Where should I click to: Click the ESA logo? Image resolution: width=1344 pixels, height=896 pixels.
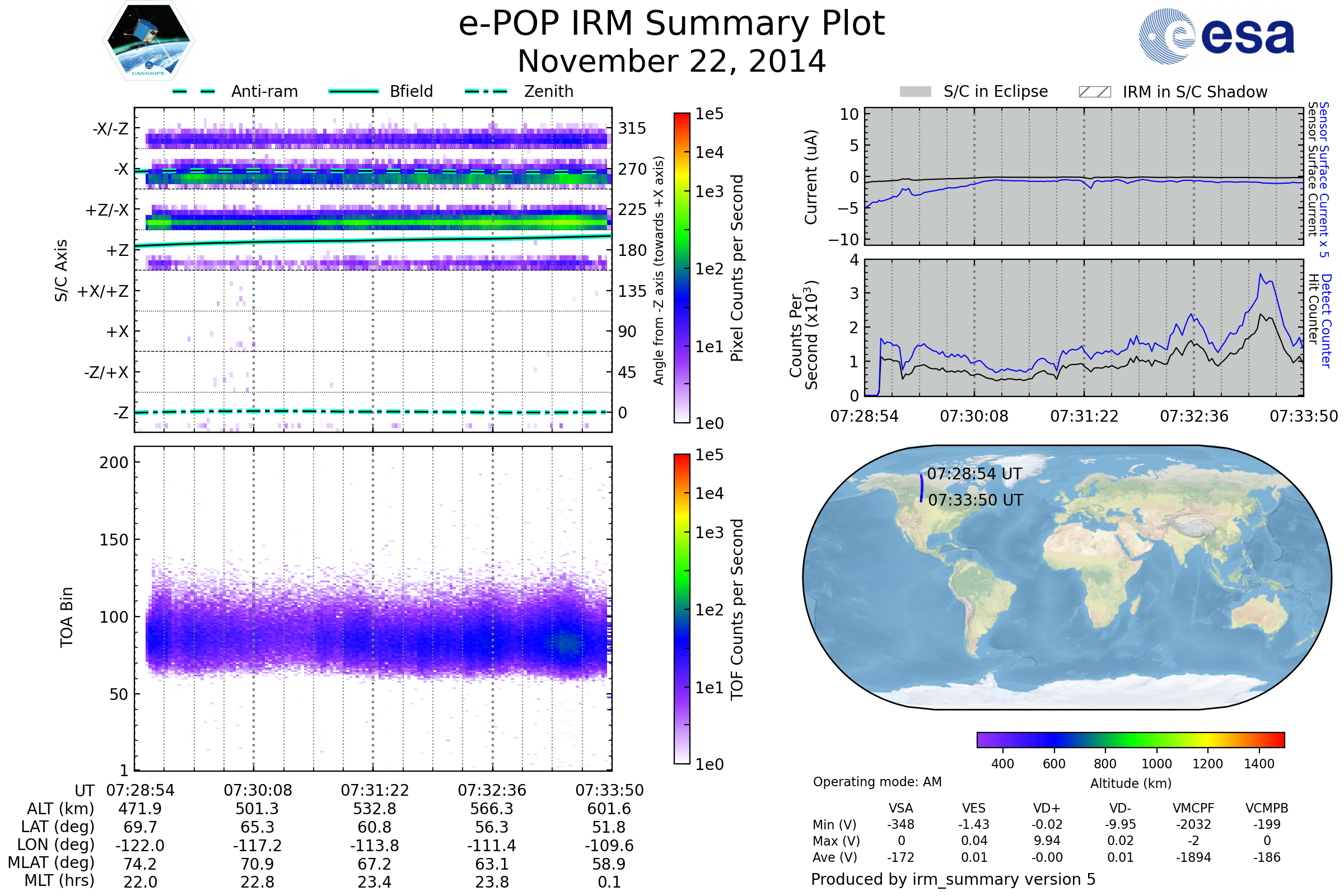click(x=1216, y=36)
